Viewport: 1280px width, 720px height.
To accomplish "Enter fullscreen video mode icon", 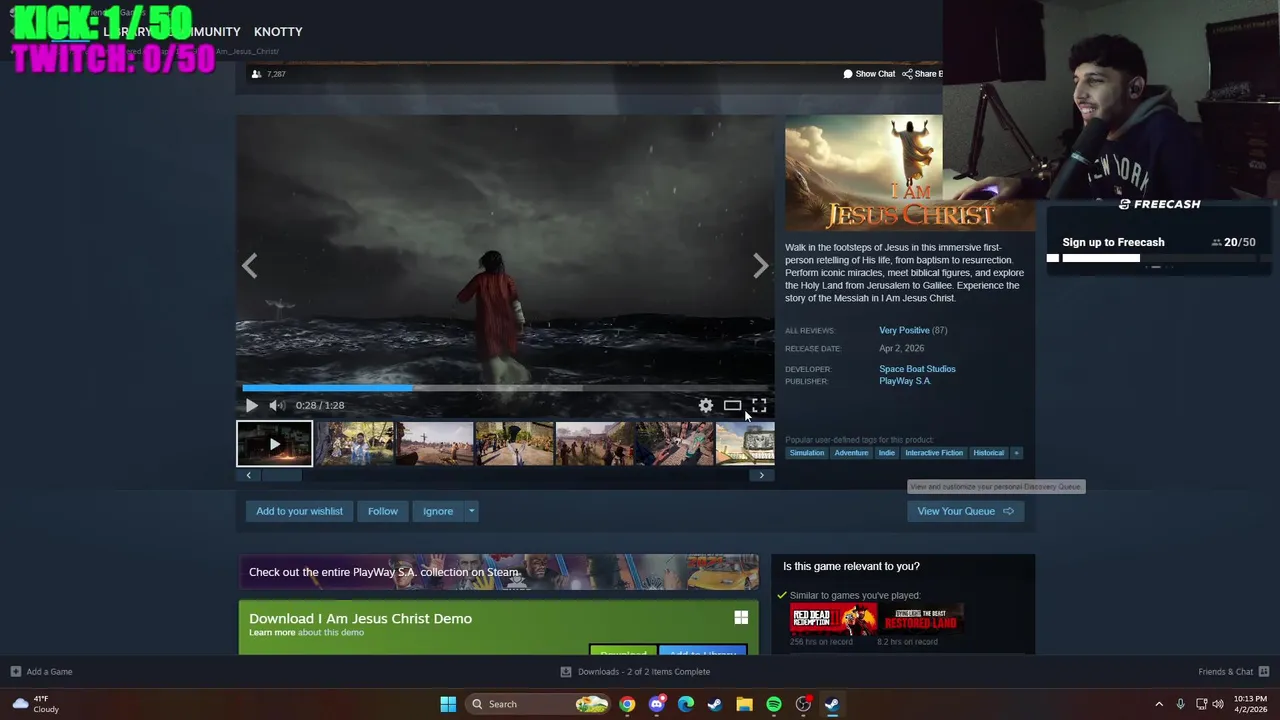I will pos(759,405).
